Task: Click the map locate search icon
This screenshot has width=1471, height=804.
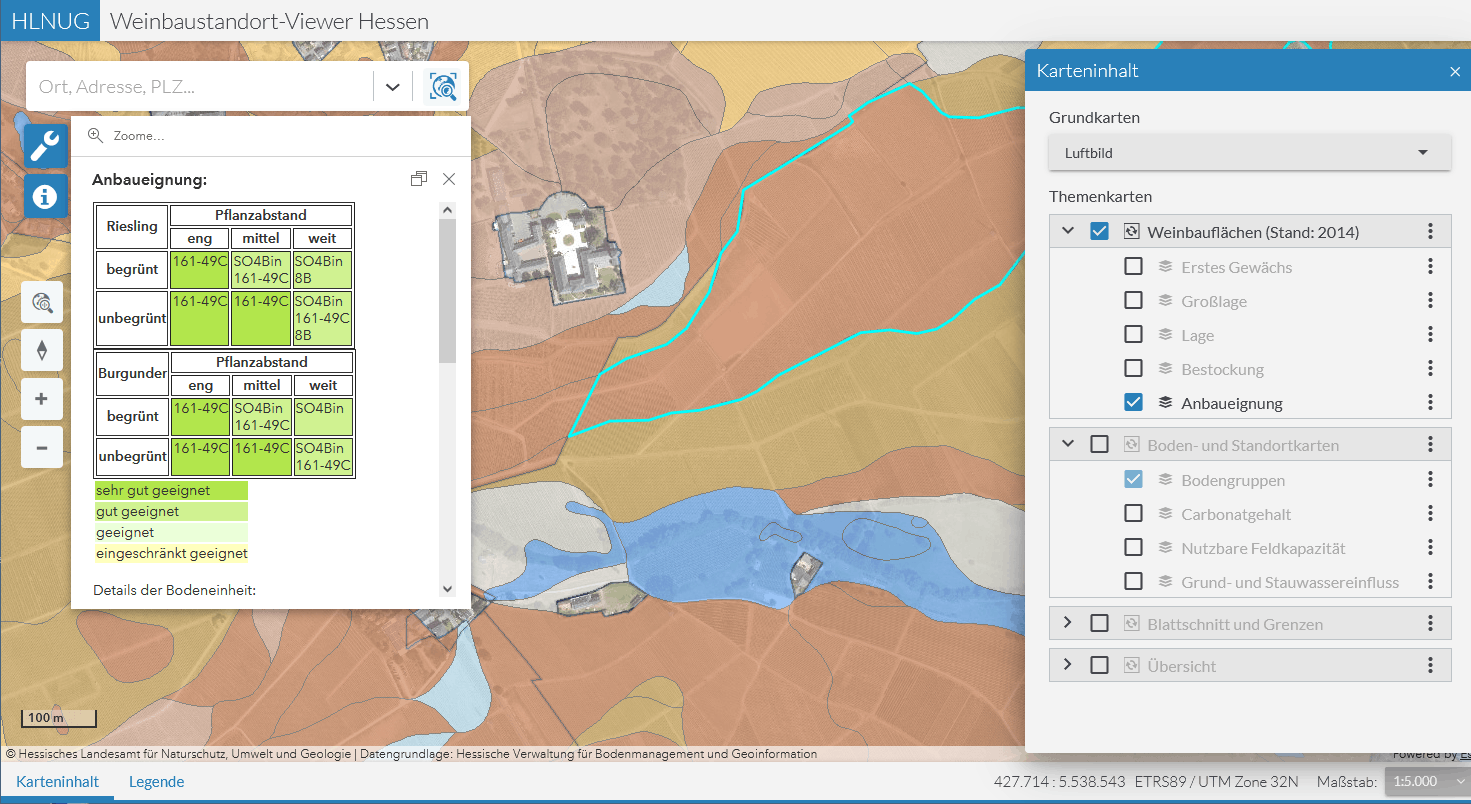Action: pos(443,87)
